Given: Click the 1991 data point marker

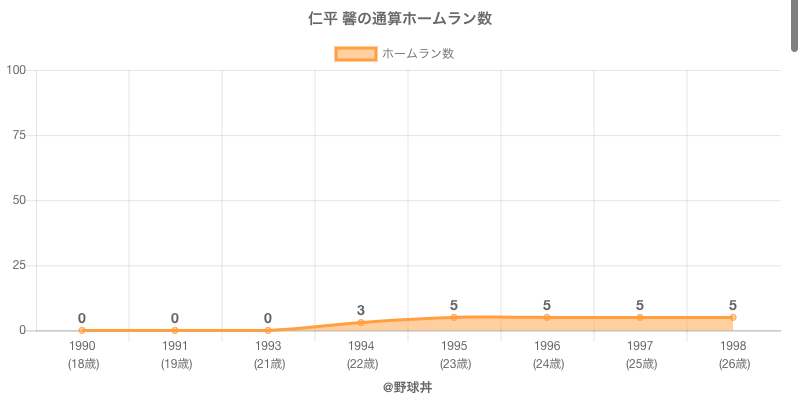Looking at the screenshot, I should (x=175, y=330).
